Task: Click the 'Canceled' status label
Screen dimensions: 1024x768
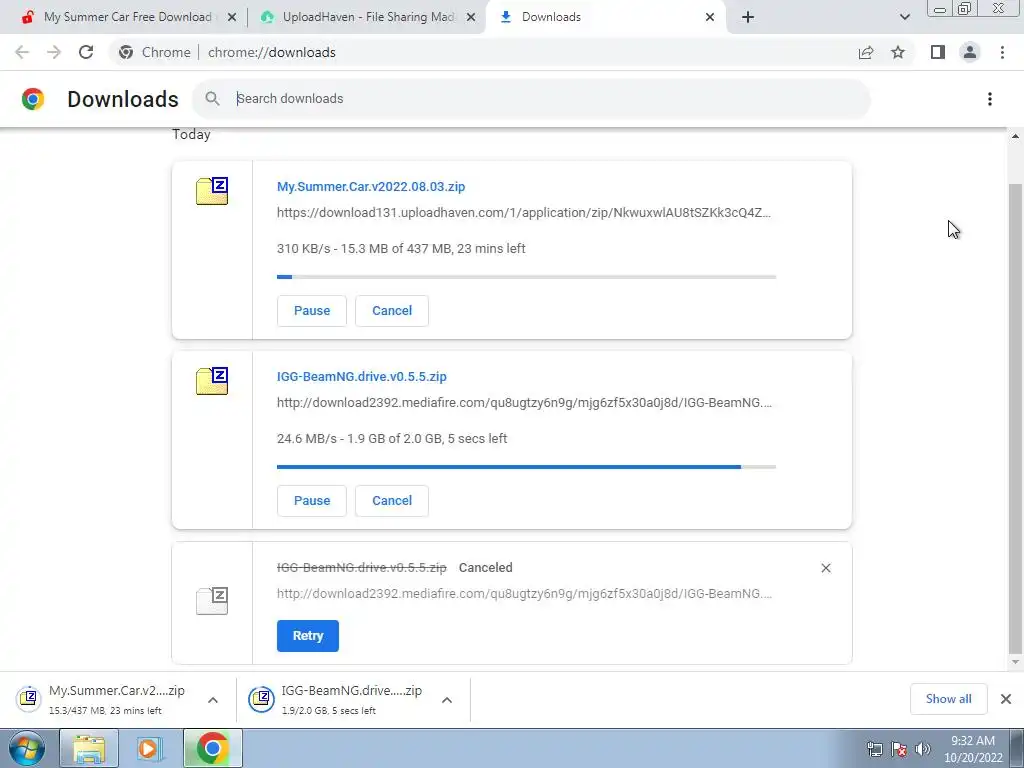Action: pos(485,568)
